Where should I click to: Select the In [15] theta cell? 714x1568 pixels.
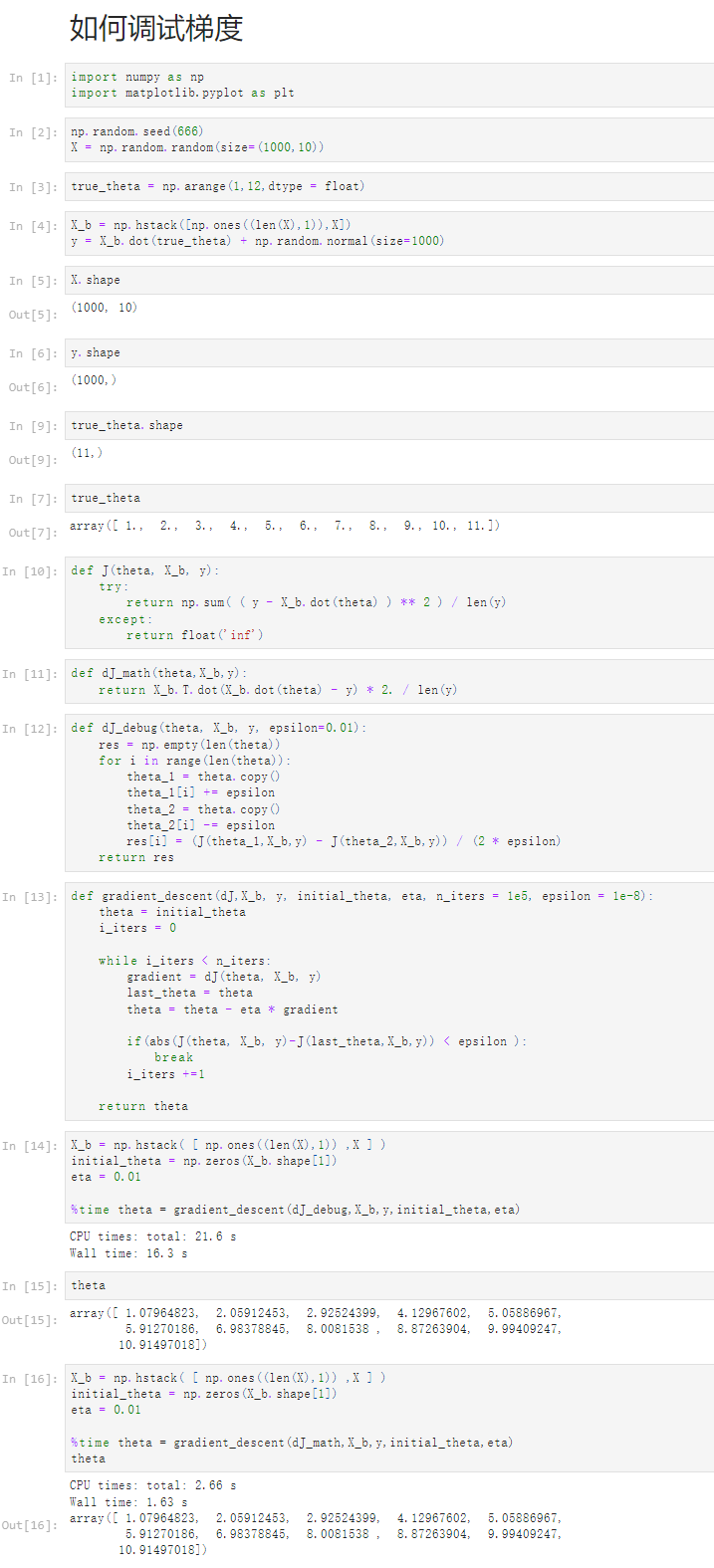pos(389,1285)
